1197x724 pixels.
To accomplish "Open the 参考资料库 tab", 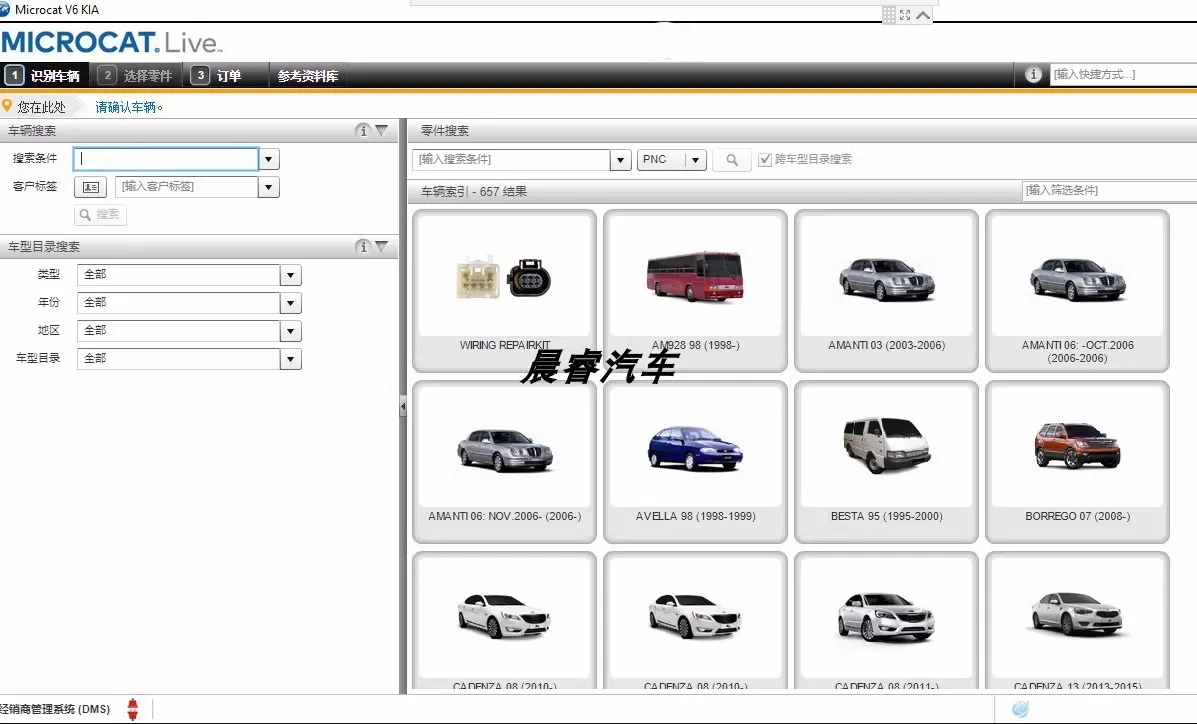I will pyautogui.click(x=308, y=76).
